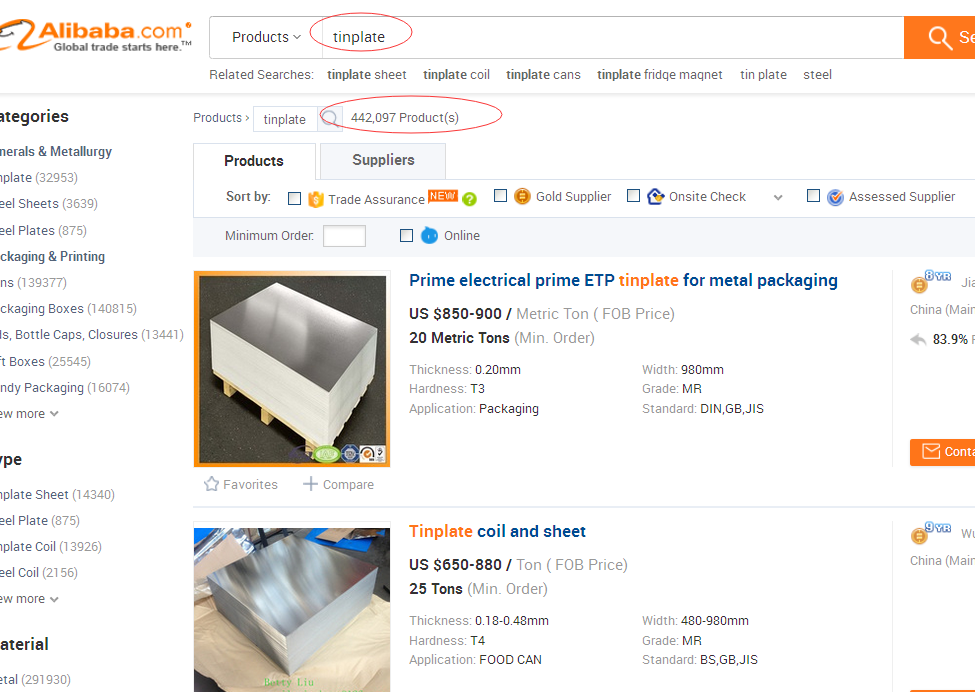Viewport: 975px width, 692px height.
Task: Click the envelope Contact button on the first listing
Action: tap(943, 451)
